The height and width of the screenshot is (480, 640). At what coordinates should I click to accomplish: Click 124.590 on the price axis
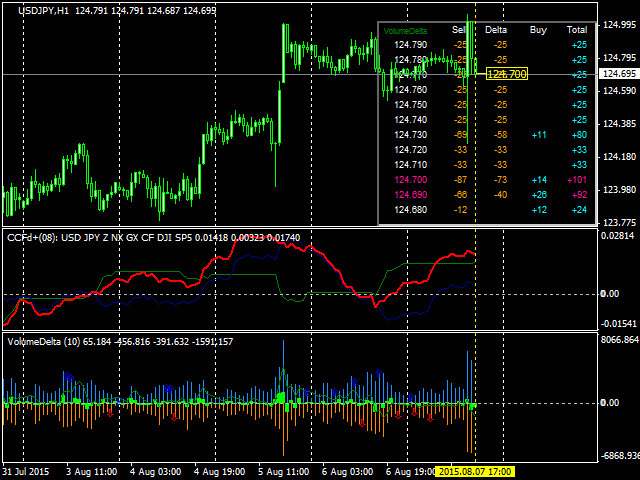pyautogui.click(x=619, y=91)
